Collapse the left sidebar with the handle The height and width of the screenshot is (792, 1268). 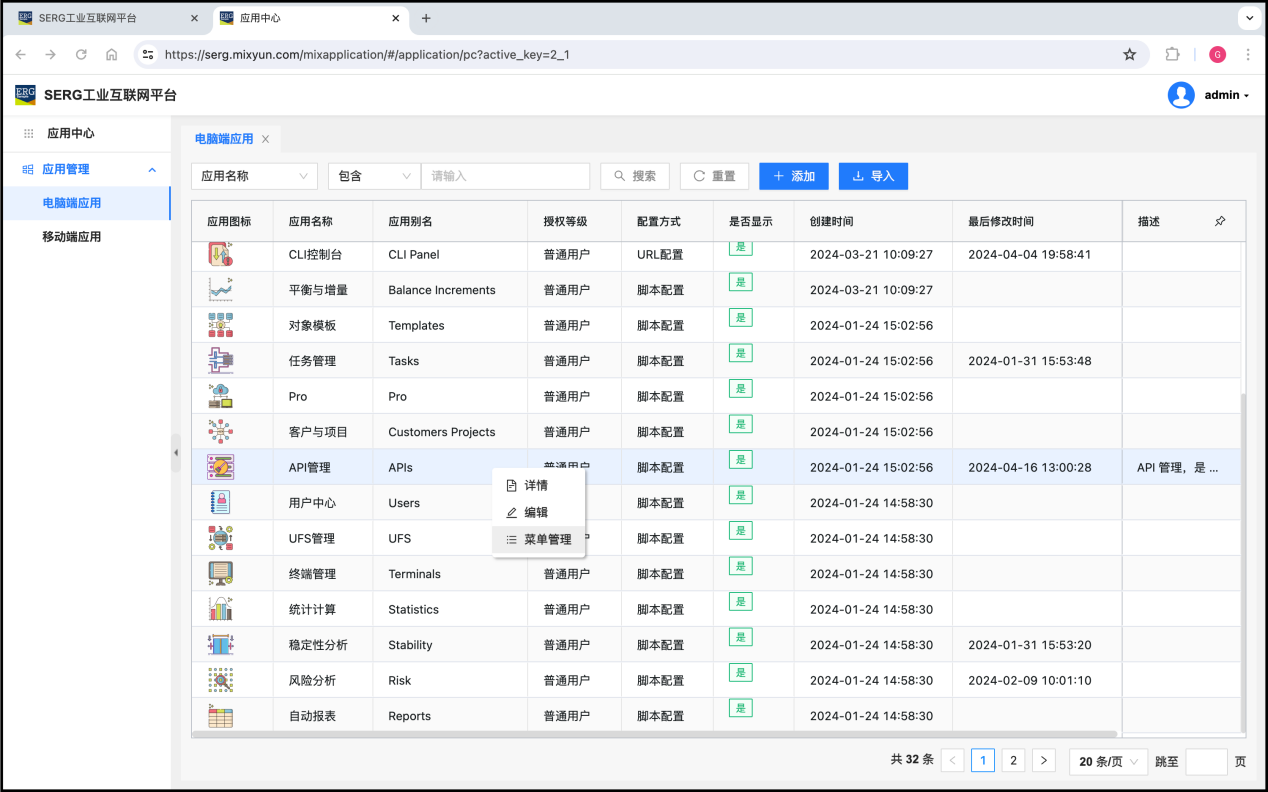[176, 453]
